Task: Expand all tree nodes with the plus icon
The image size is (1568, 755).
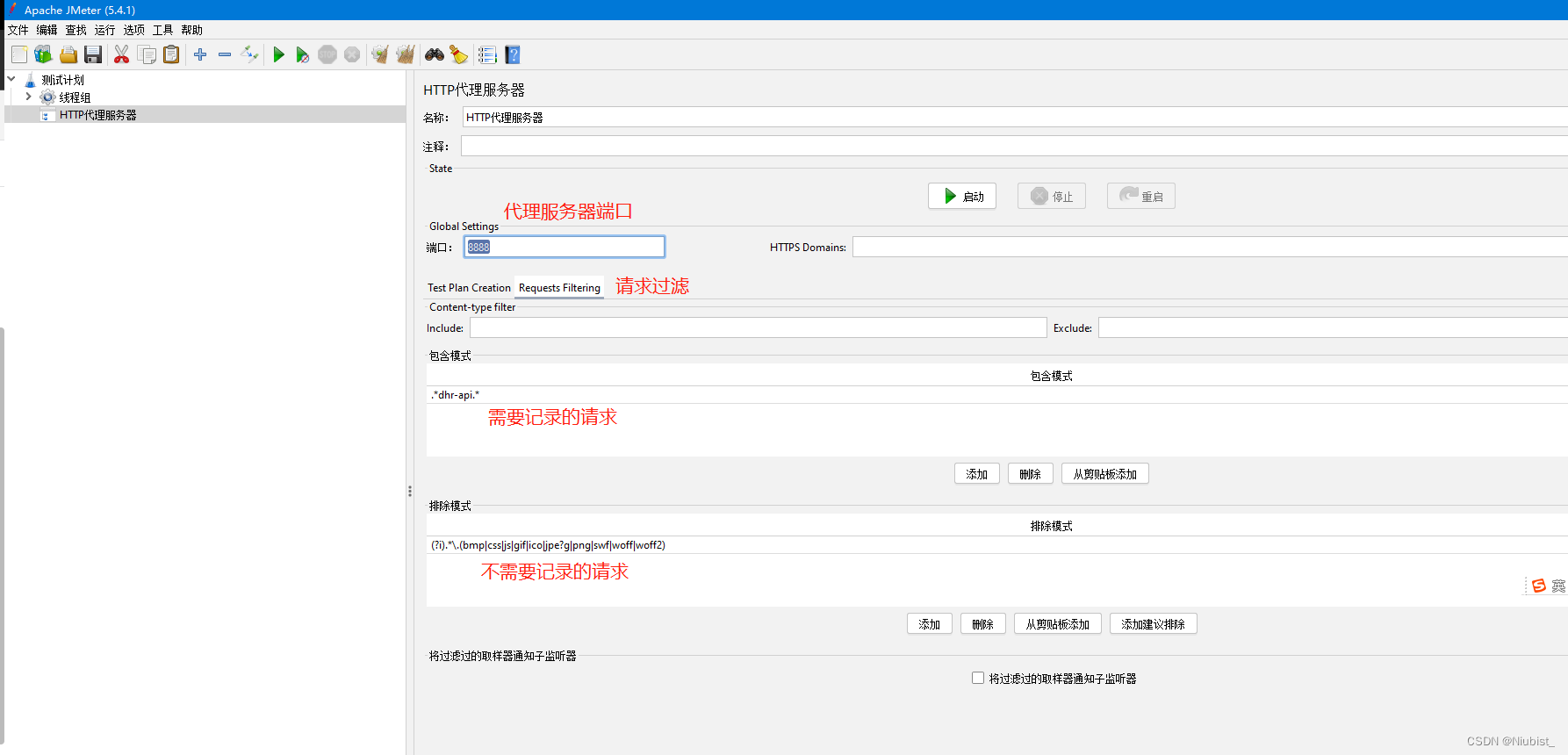Action: click(200, 55)
